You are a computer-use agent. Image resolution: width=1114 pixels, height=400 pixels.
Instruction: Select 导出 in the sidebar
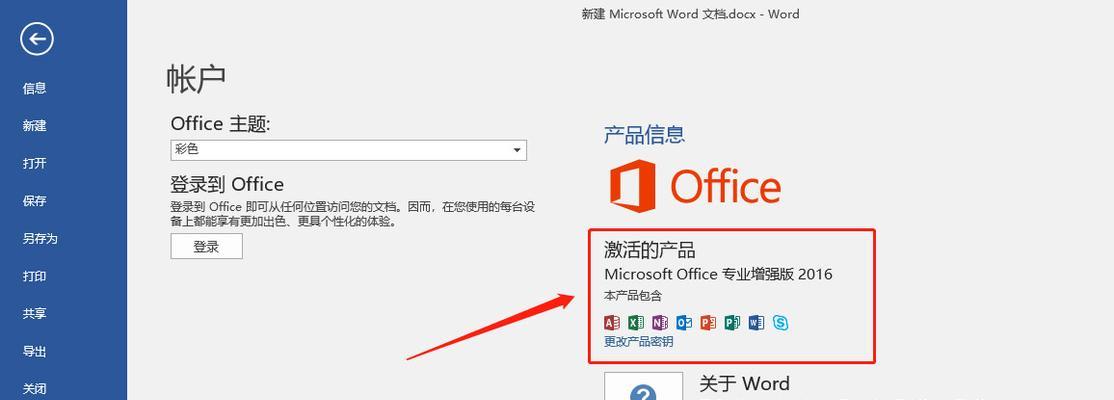click(x=35, y=351)
